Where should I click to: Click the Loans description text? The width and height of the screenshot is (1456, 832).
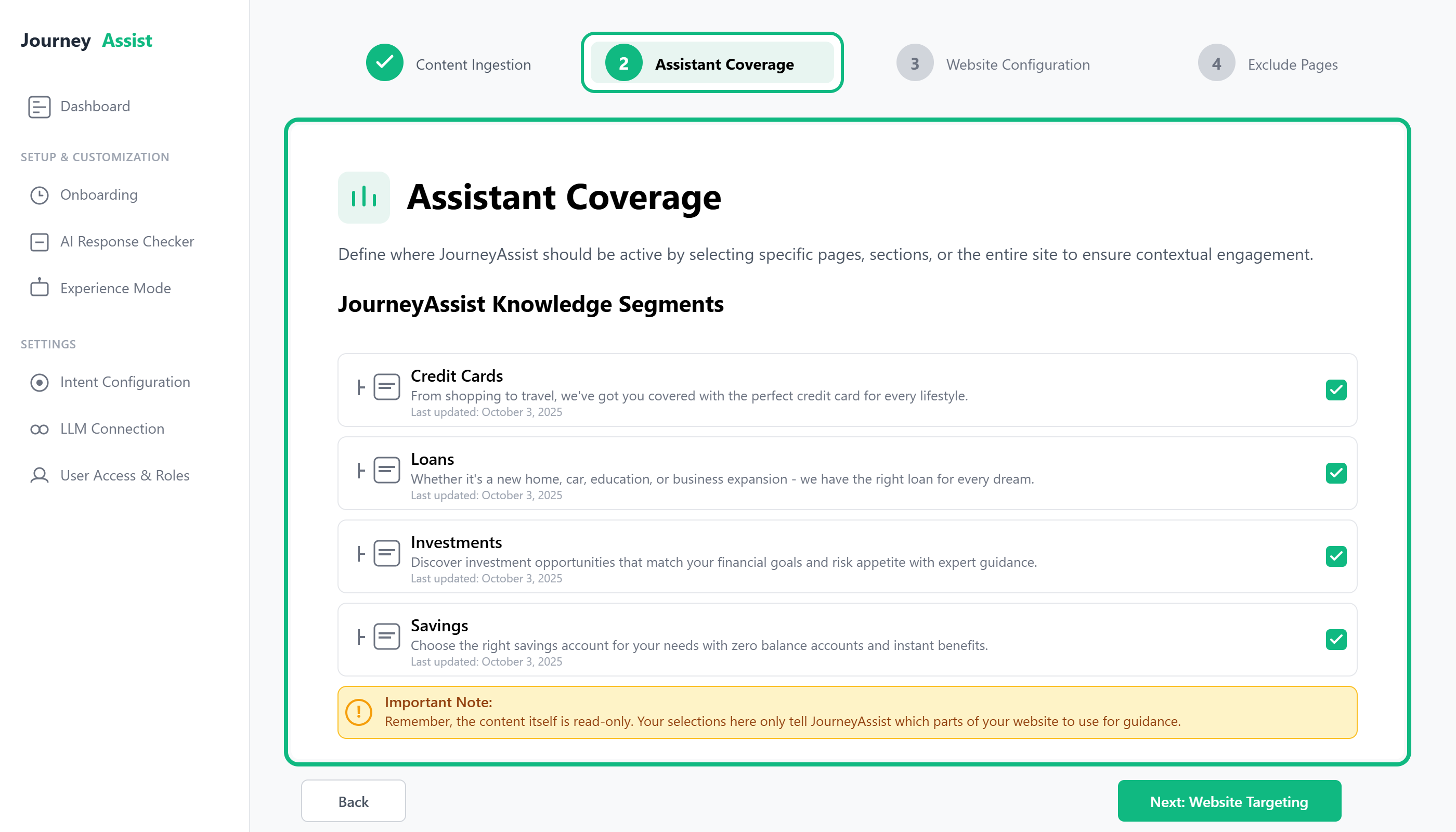[x=722, y=479]
